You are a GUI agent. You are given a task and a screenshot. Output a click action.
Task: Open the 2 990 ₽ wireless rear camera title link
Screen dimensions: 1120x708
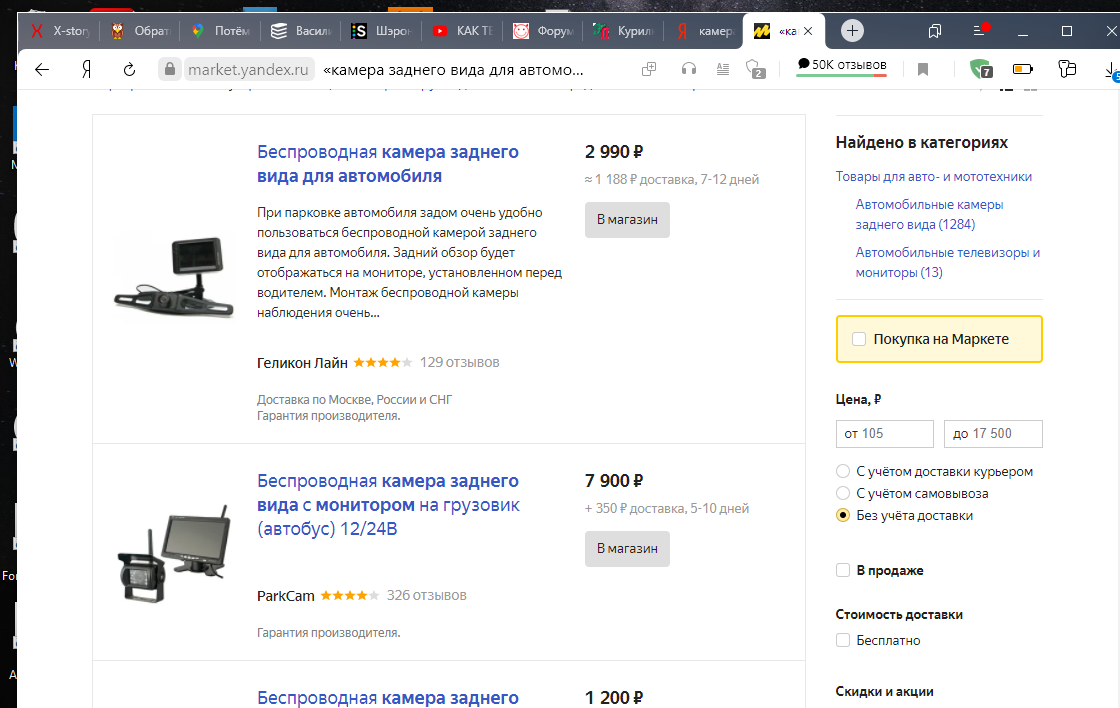click(x=388, y=164)
